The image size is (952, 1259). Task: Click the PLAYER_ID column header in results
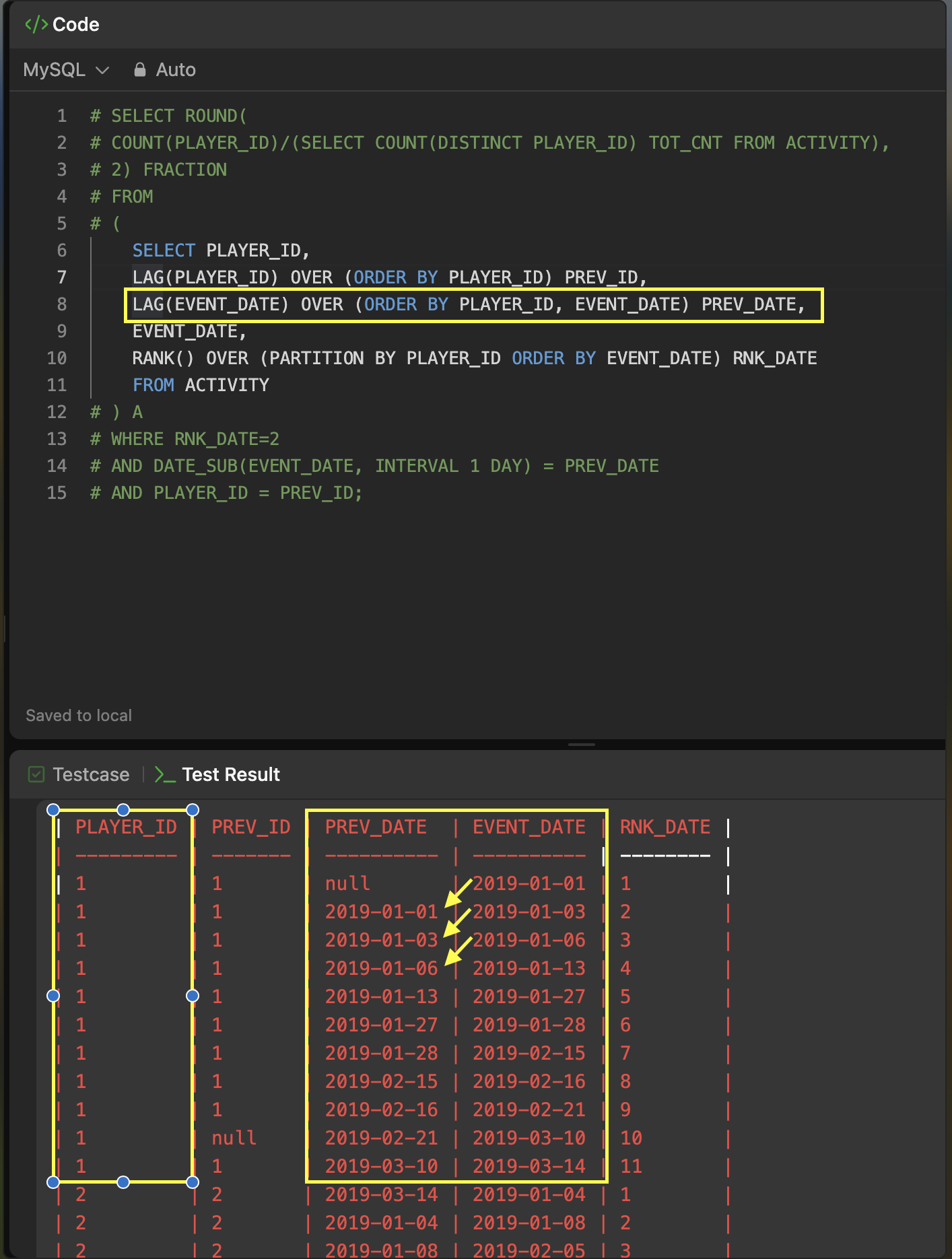(x=126, y=827)
